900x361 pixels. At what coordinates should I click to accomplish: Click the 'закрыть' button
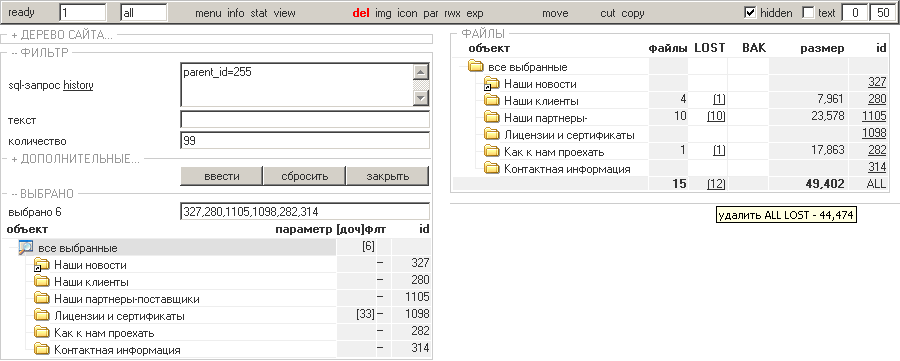(387, 176)
